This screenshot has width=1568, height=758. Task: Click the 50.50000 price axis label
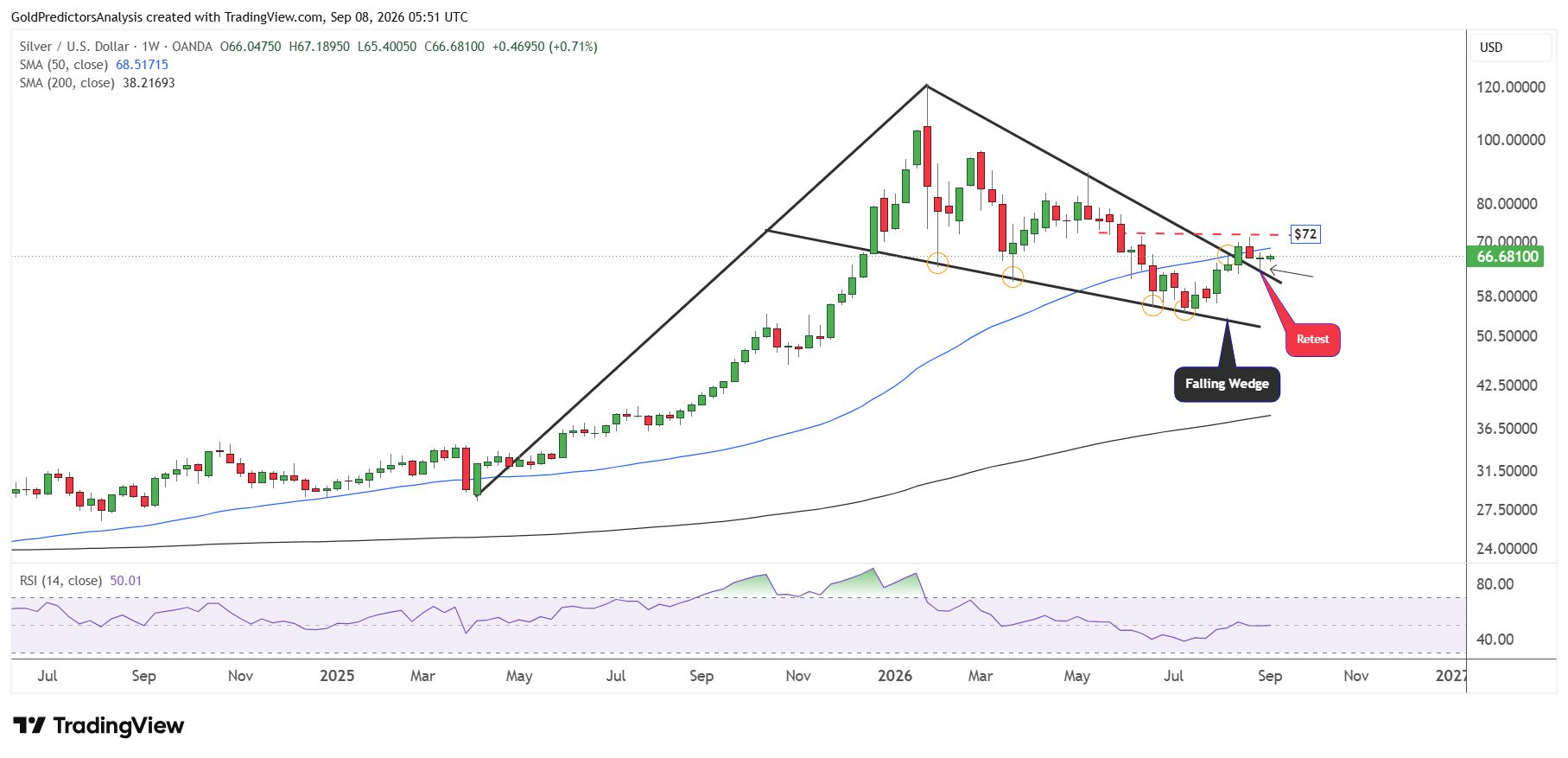(1507, 336)
